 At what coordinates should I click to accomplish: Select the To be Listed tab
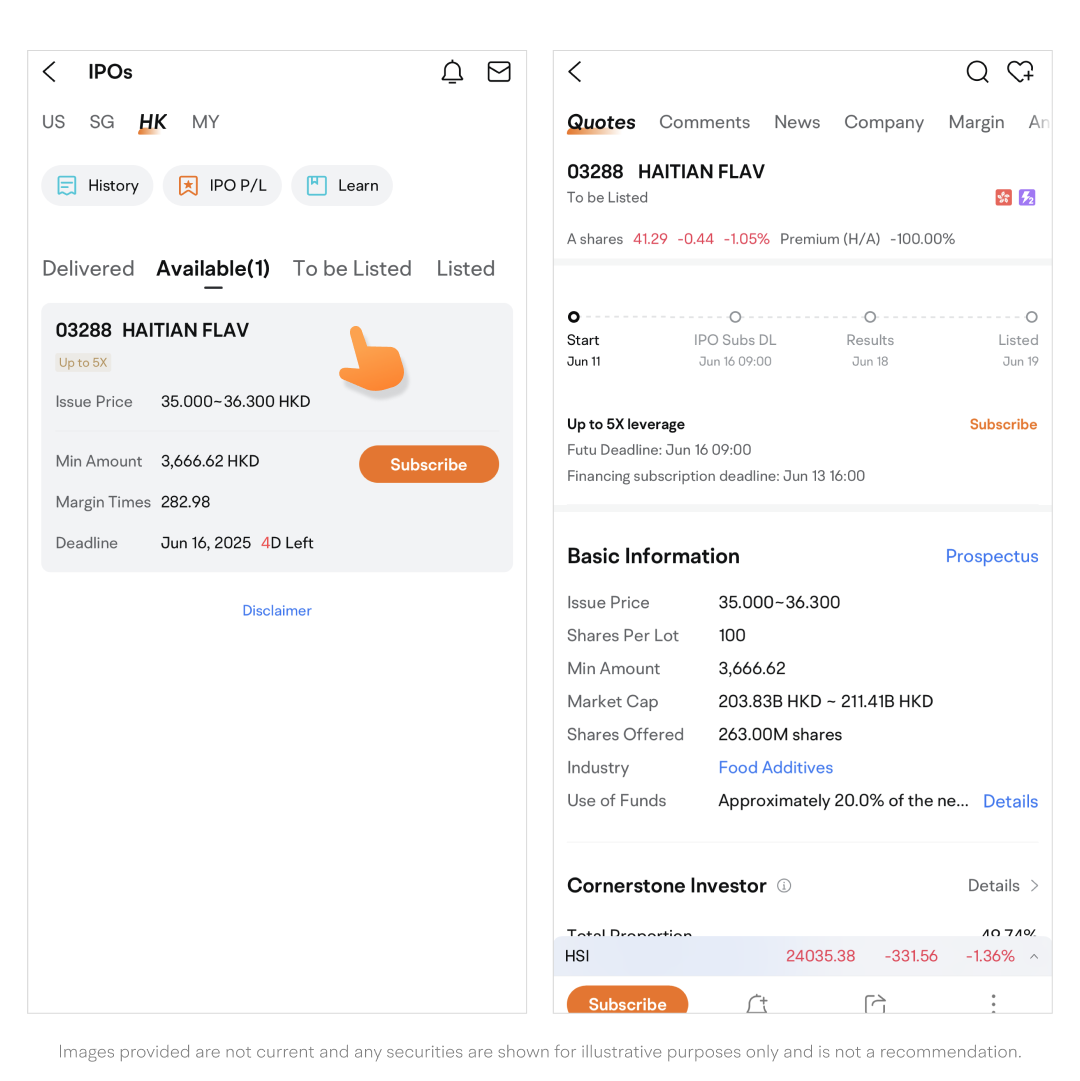pyautogui.click(x=352, y=268)
